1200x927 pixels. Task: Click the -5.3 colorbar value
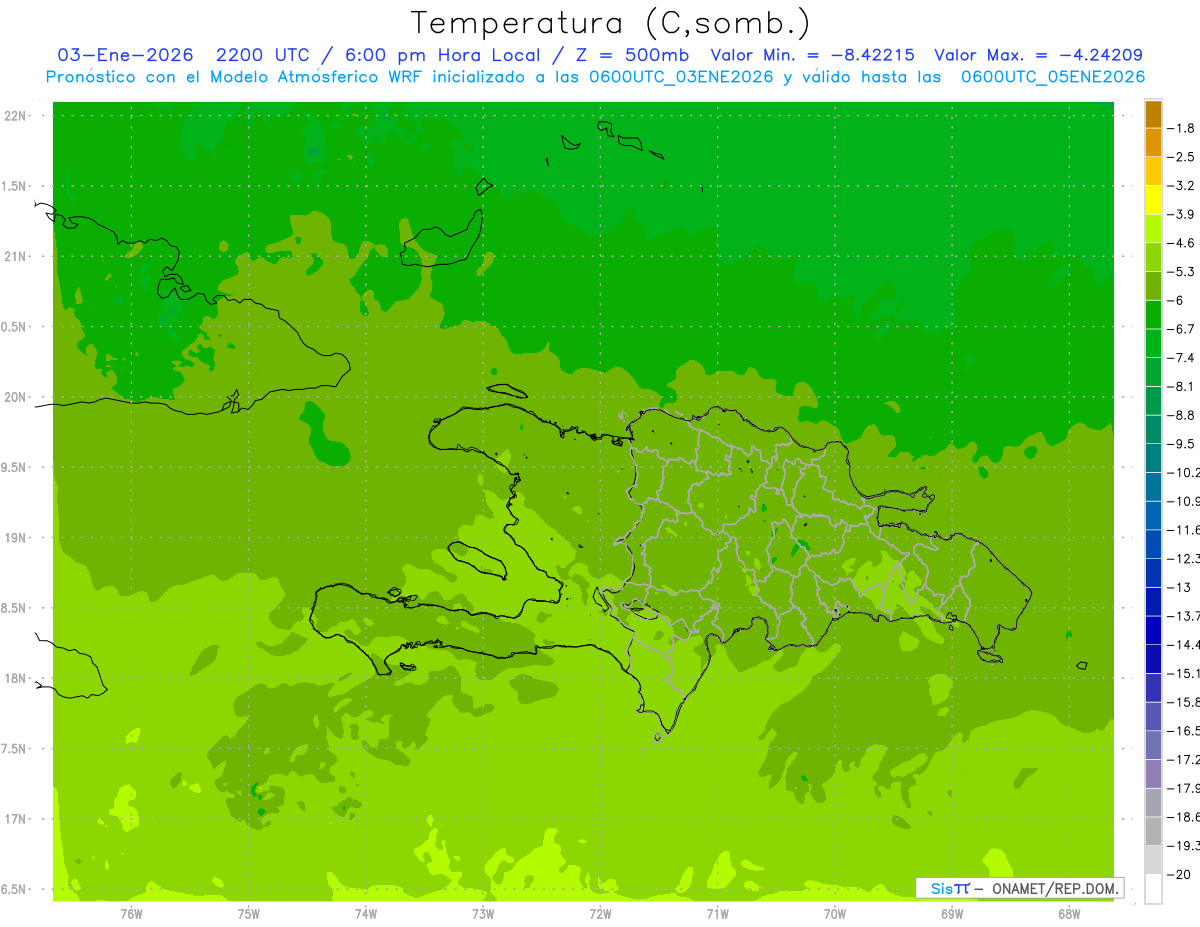[x=1181, y=271]
